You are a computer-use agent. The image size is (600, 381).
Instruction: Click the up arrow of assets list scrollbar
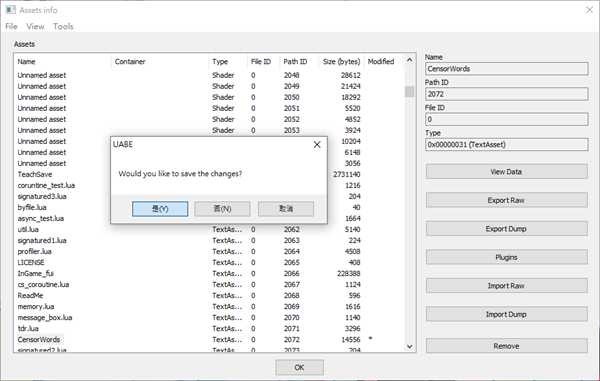pos(409,60)
